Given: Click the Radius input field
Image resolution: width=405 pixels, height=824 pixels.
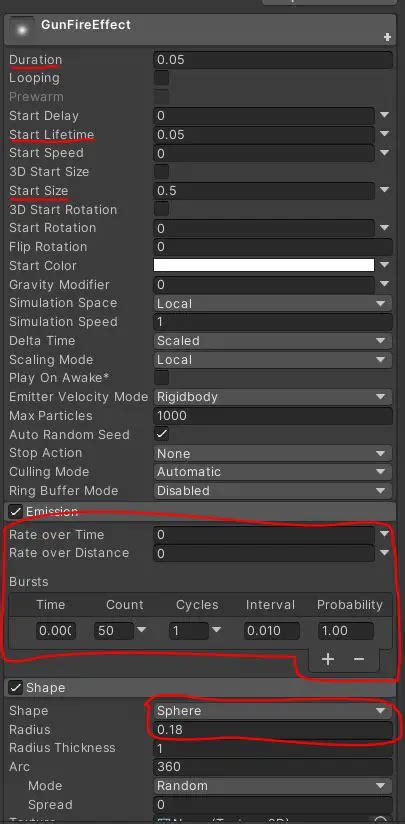Looking at the screenshot, I should pyautogui.click(x=273, y=729).
